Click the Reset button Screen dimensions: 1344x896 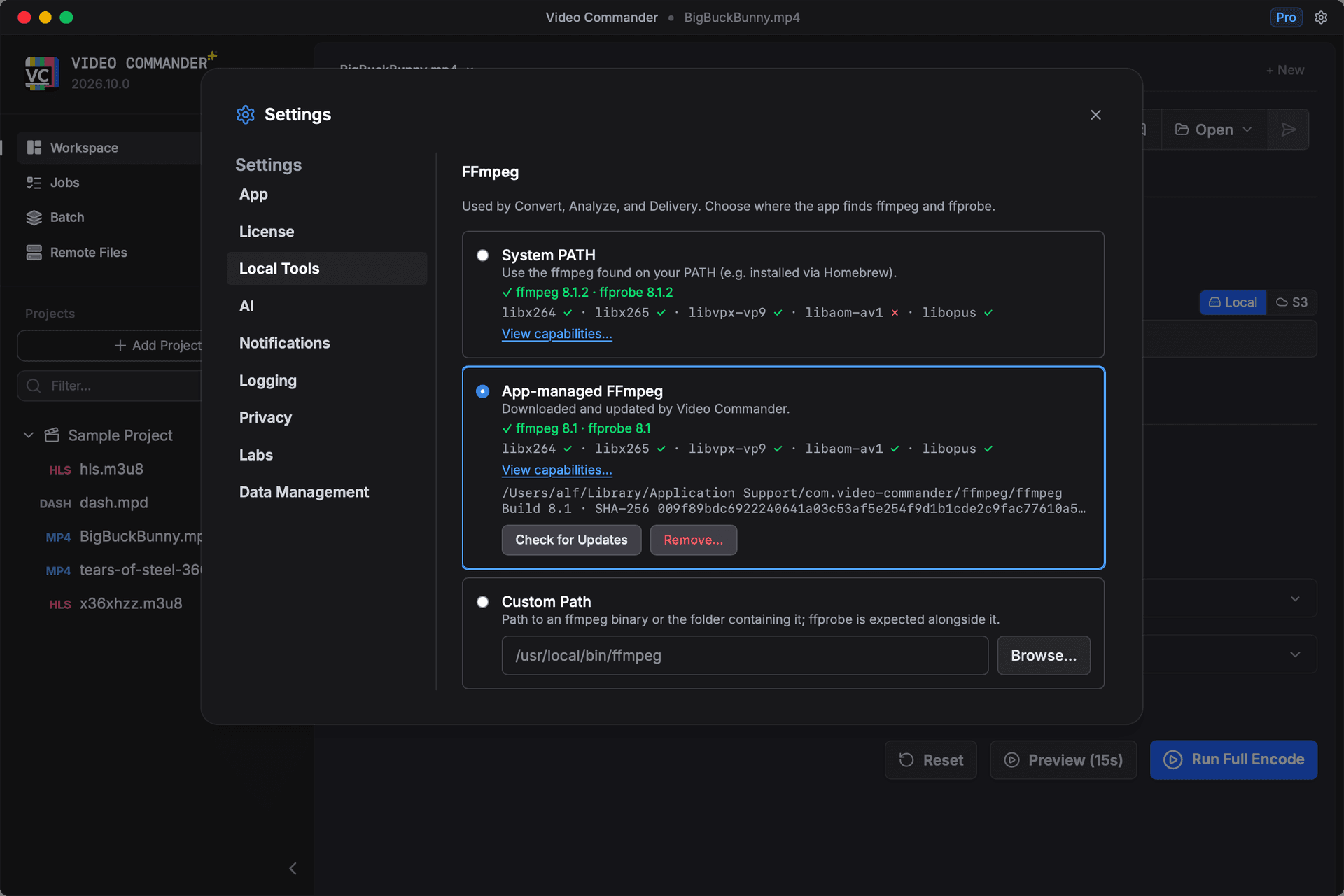coord(931,760)
